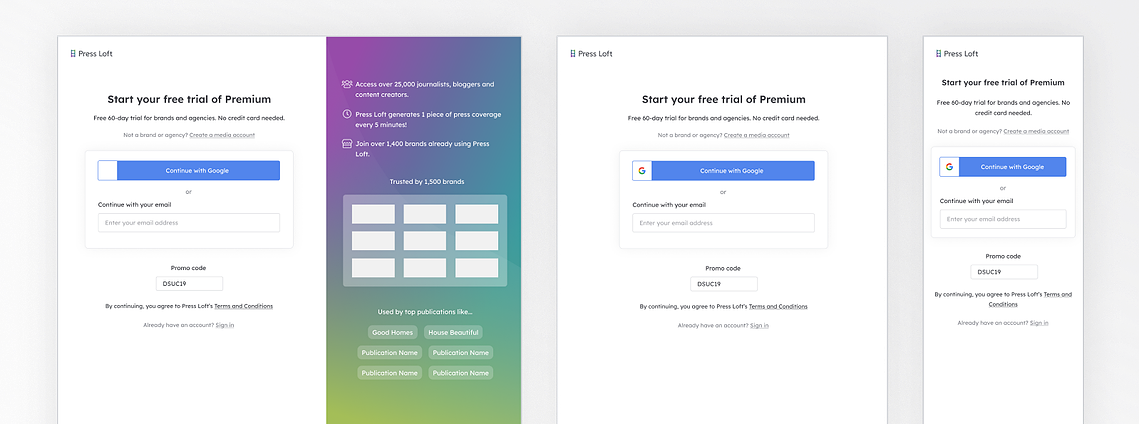1139x424 pixels.
Task: Click 'Used by top publications like…' text
Action: click(425, 312)
